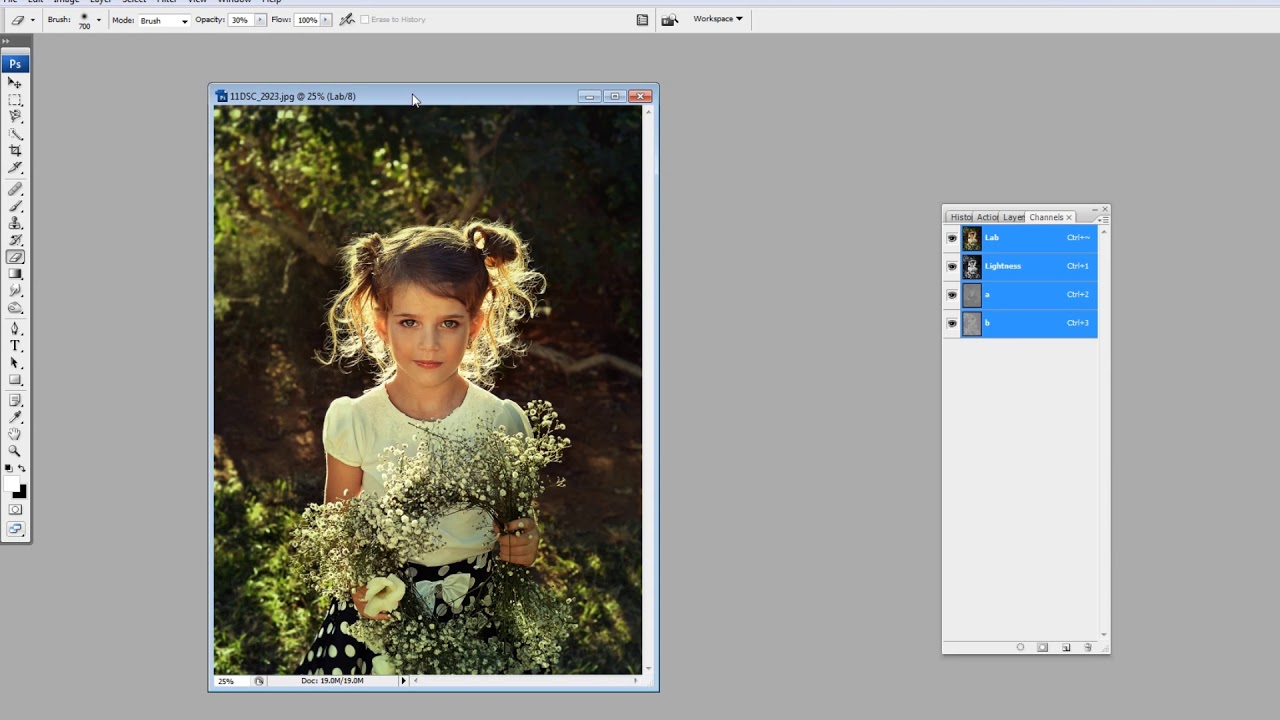Select the Move tool
Viewport: 1280px width, 720px height.
(15, 83)
